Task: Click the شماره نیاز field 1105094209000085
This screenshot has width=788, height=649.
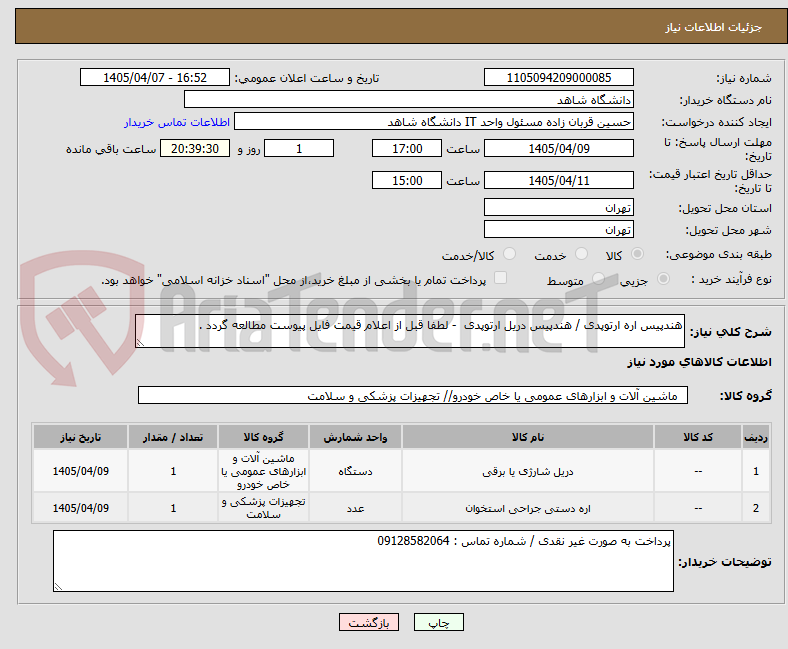Action: (558, 77)
